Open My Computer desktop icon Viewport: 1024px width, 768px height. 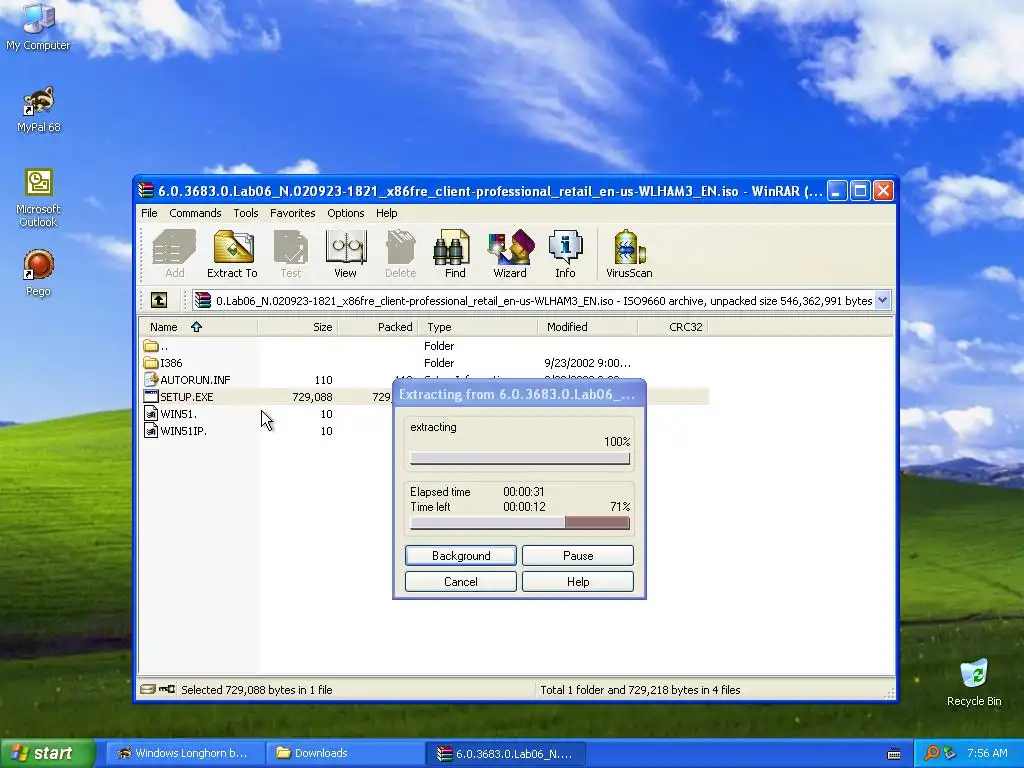pyautogui.click(x=38, y=27)
